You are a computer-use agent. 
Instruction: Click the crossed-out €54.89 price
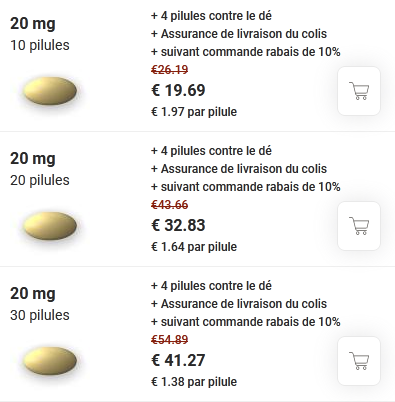(170, 340)
